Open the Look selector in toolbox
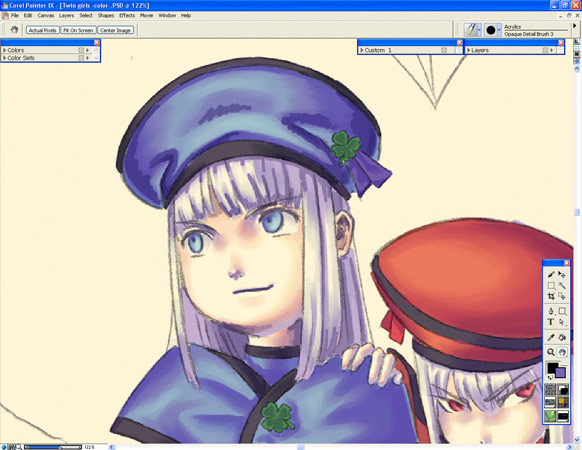 click(550, 415)
